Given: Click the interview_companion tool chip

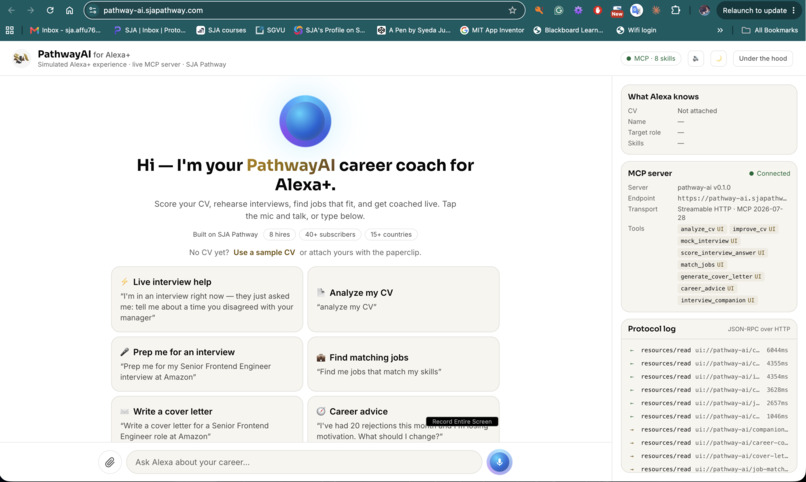Looking at the screenshot, I should (x=717, y=300).
